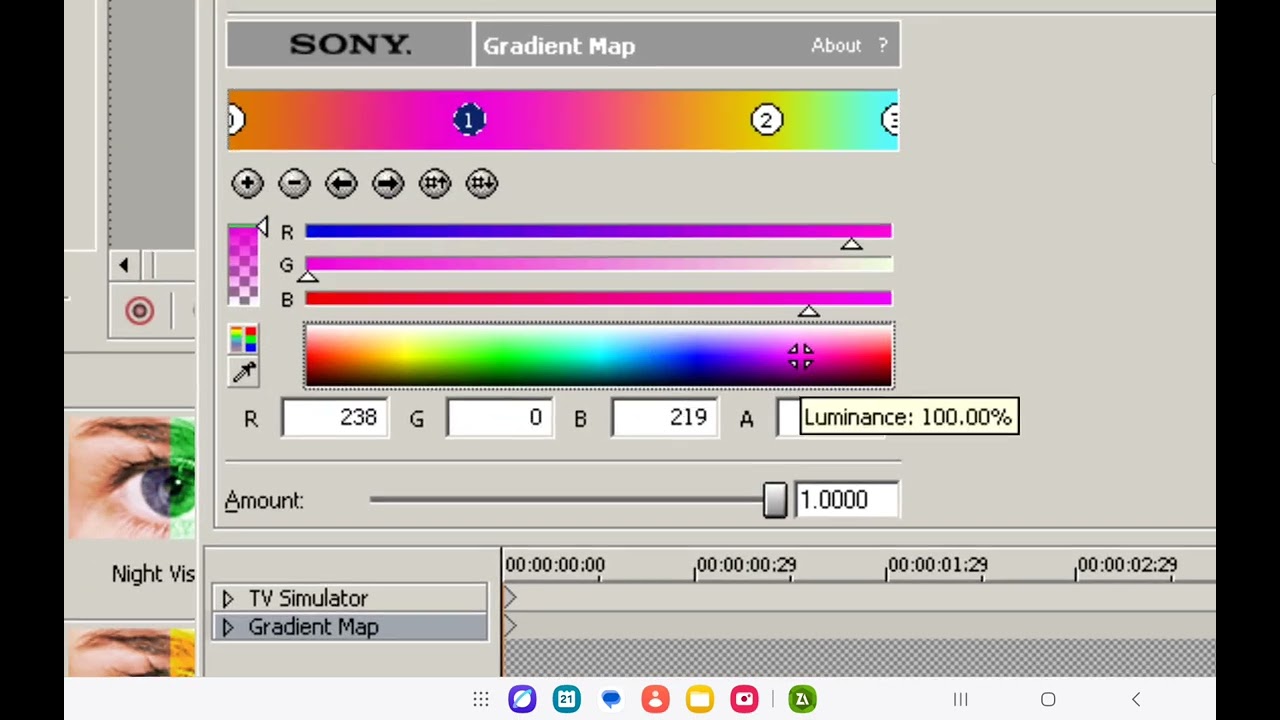Open the Android app drawer grid

(481, 699)
